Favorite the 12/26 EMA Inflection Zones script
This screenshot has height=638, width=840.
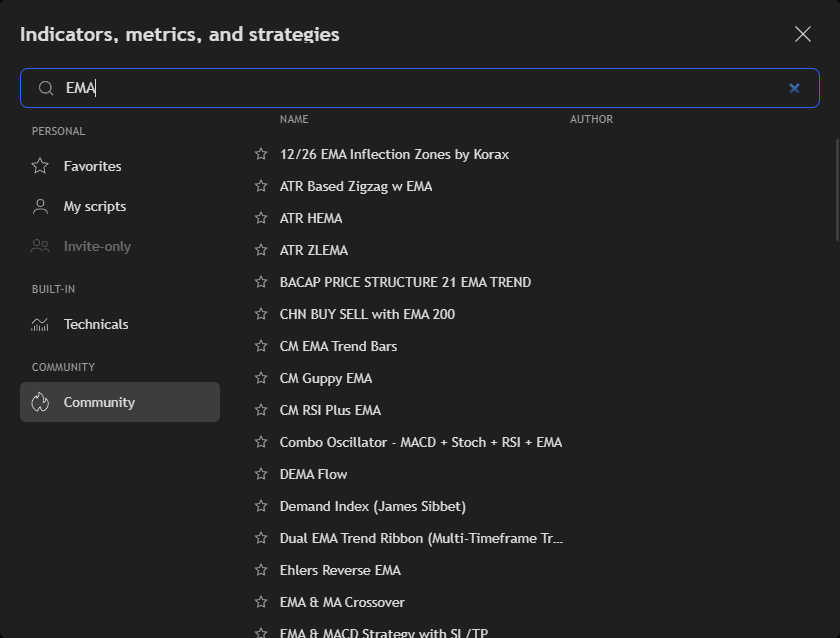pyautogui.click(x=261, y=154)
